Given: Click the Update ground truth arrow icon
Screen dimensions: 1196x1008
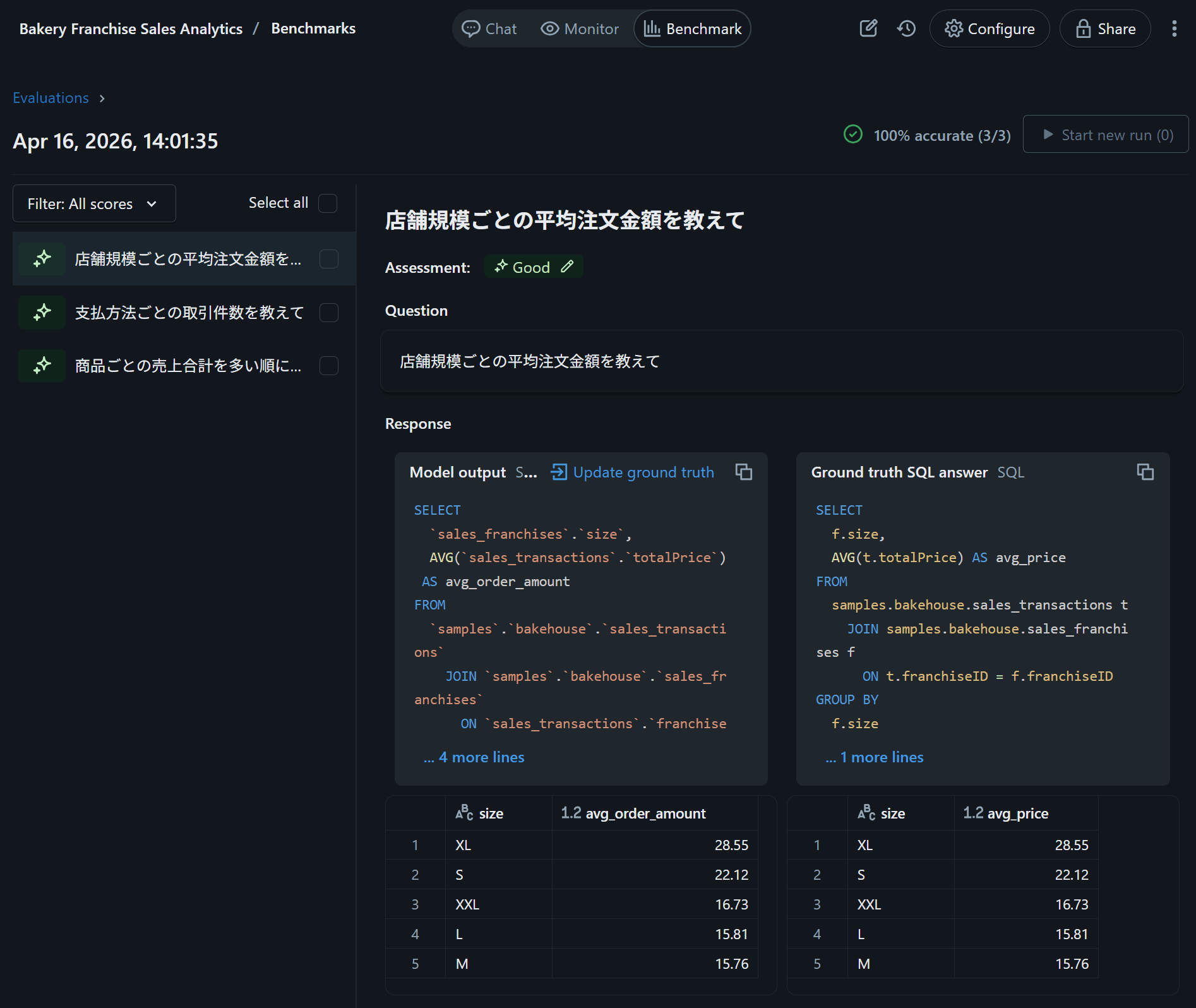Looking at the screenshot, I should click(x=558, y=472).
